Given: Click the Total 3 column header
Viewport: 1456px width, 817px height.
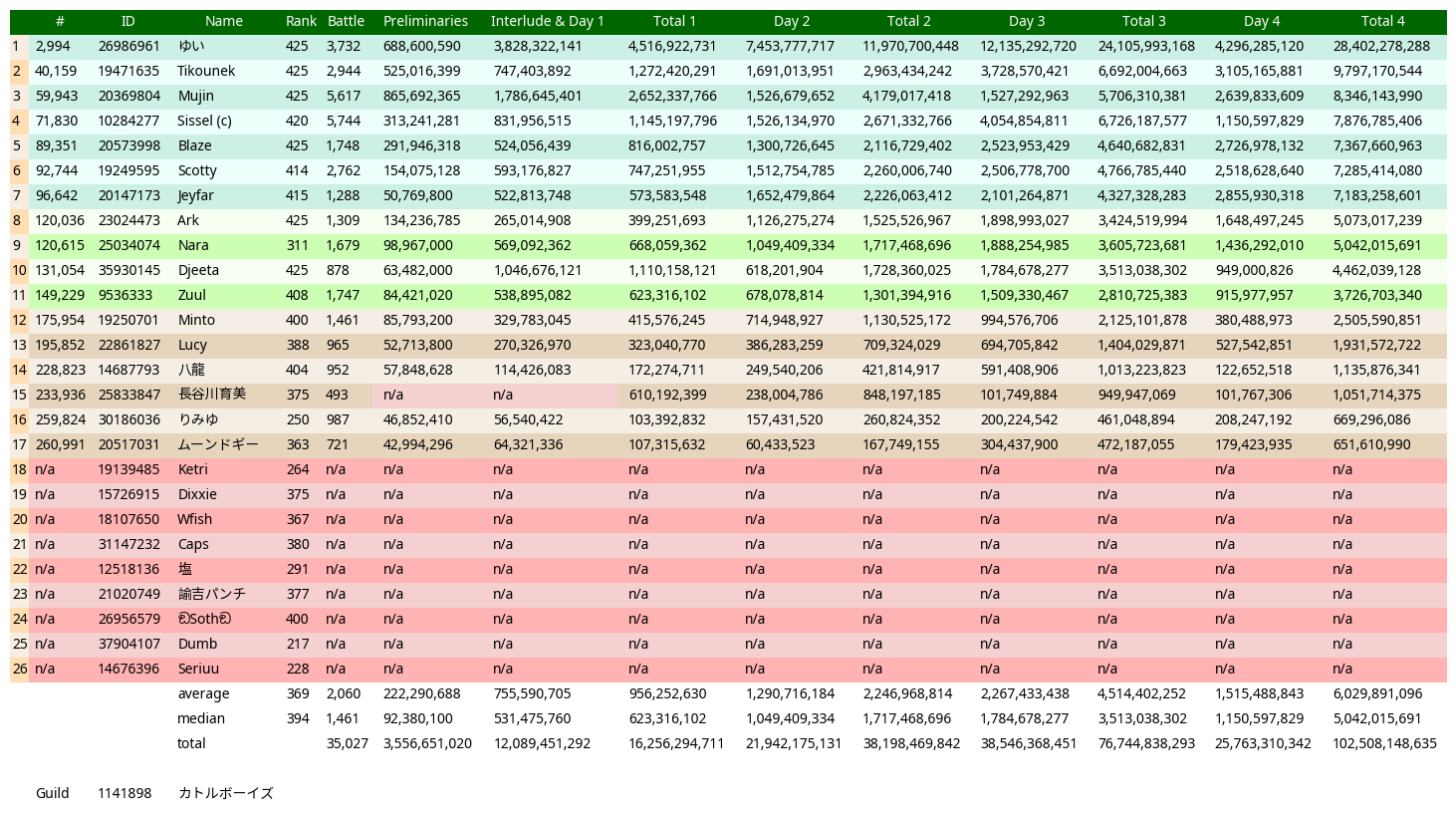Looking at the screenshot, I should 1144,21.
